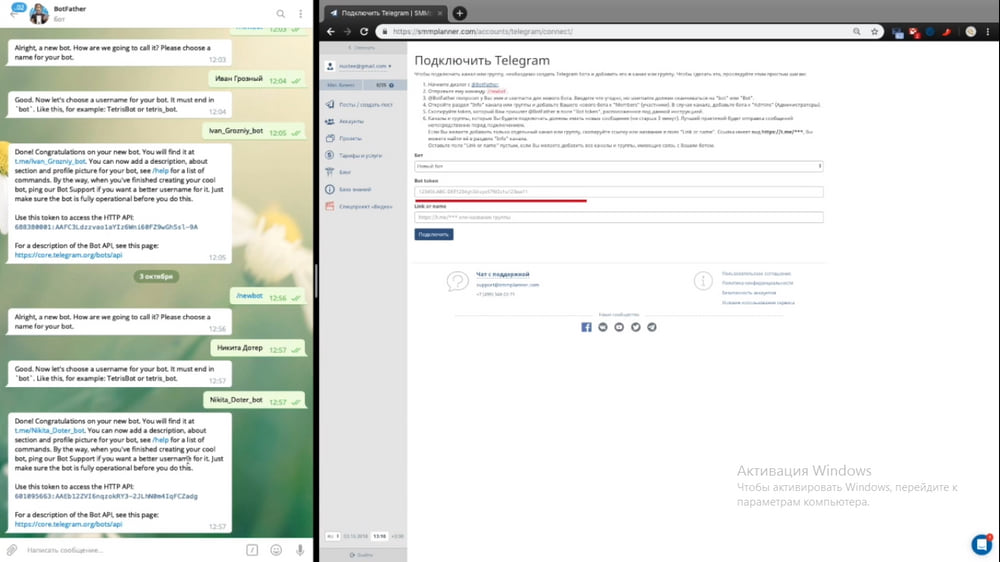Screen dimensions: 1000x562
Task: Expand the account email dropdown in sidebar
Action: (x=365, y=66)
